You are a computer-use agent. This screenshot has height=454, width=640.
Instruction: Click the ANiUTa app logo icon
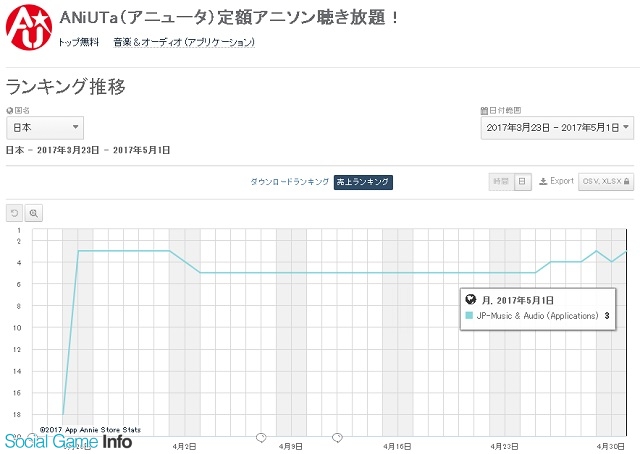tap(29, 27)
